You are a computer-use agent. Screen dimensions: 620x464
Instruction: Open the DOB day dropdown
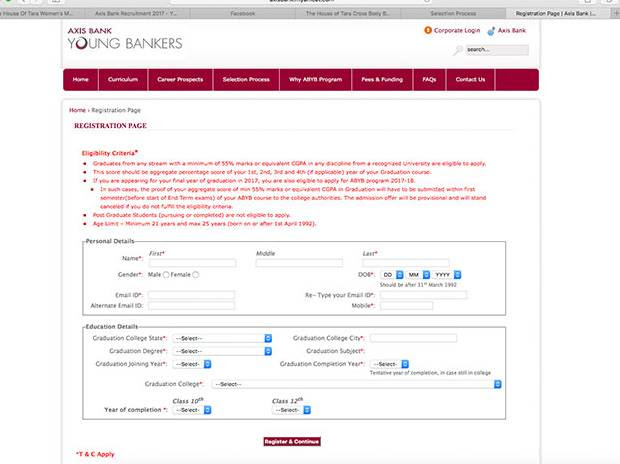coord(392,275)
